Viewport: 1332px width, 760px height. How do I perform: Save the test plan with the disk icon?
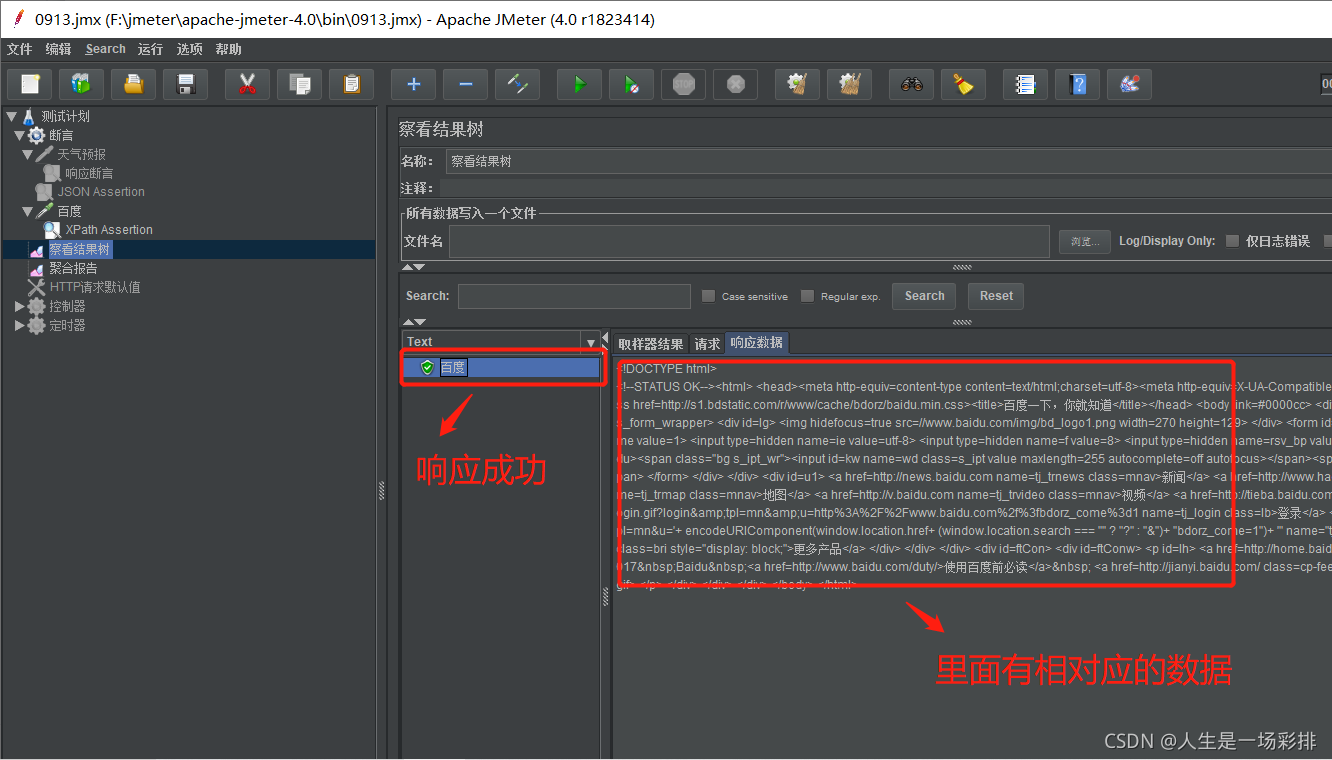pos(185,84)
